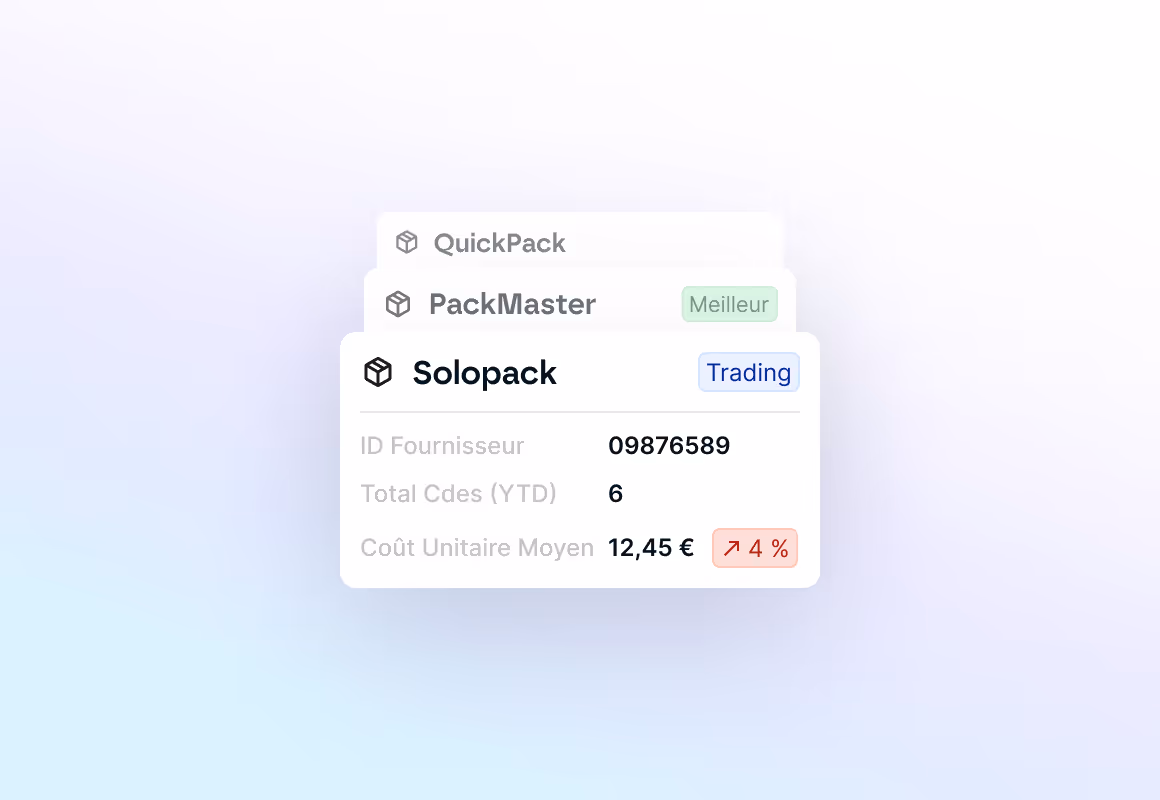This screenshot has height=800, width=1160.
Task: Click the divider line under Solopack header
Action: pyautogui.click(x=580, y=411)
